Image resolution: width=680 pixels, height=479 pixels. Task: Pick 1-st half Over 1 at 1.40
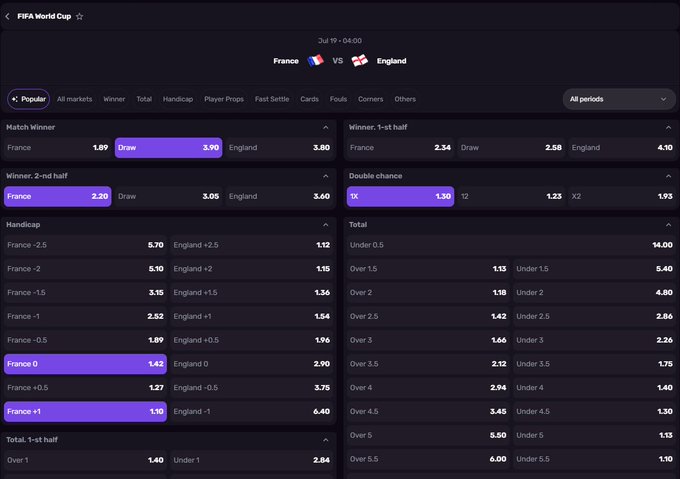(85, 460)
